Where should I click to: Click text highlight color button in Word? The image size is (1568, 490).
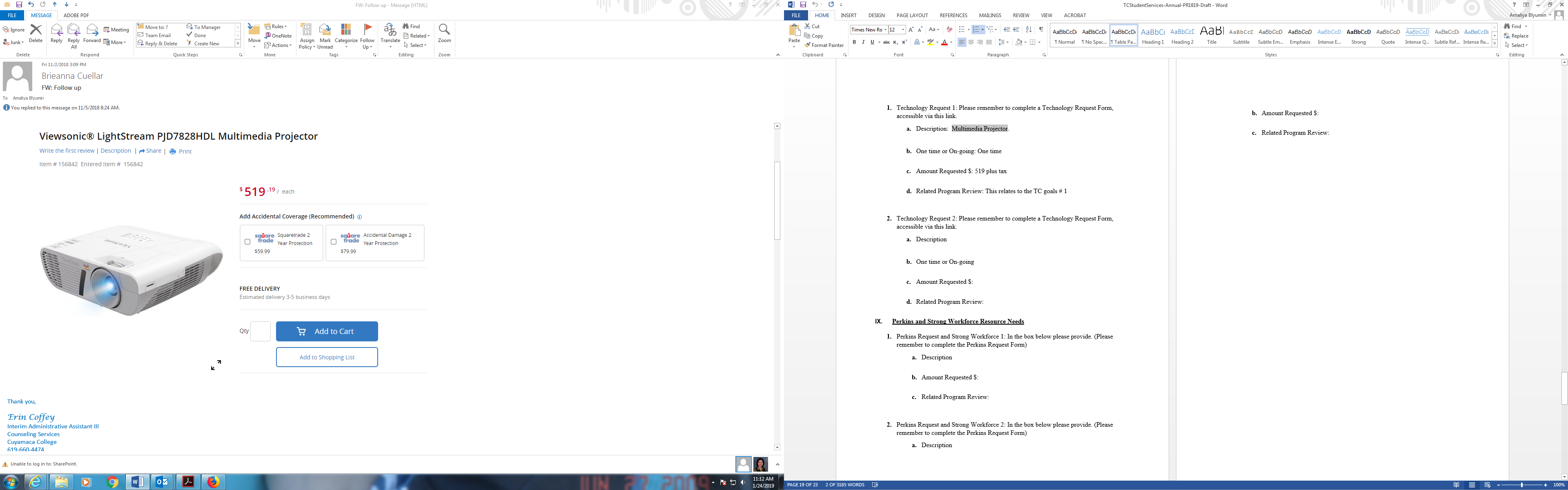pyautogui.click(x=931, y=42)
